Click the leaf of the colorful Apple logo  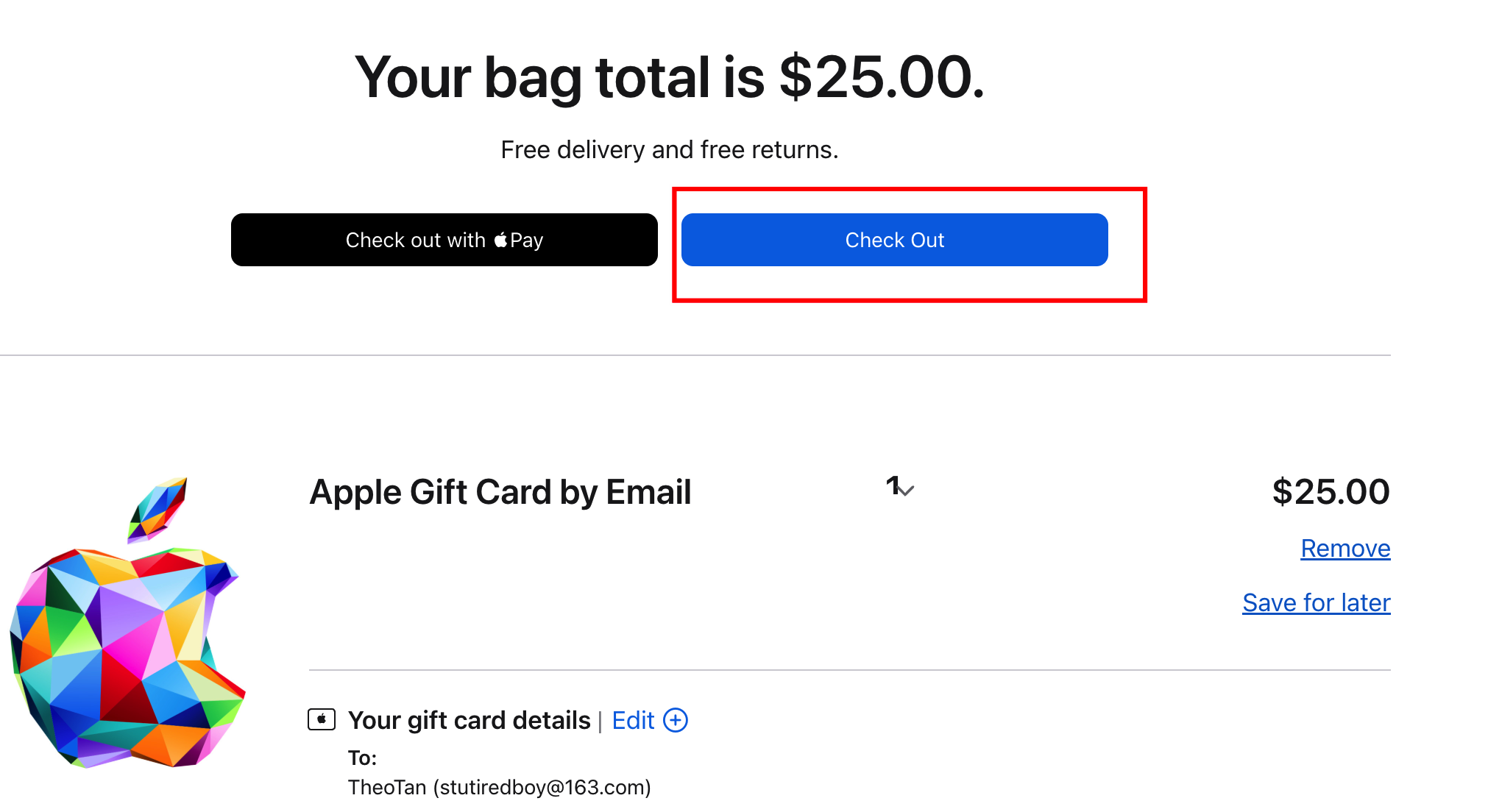click(x=158, y=508)
